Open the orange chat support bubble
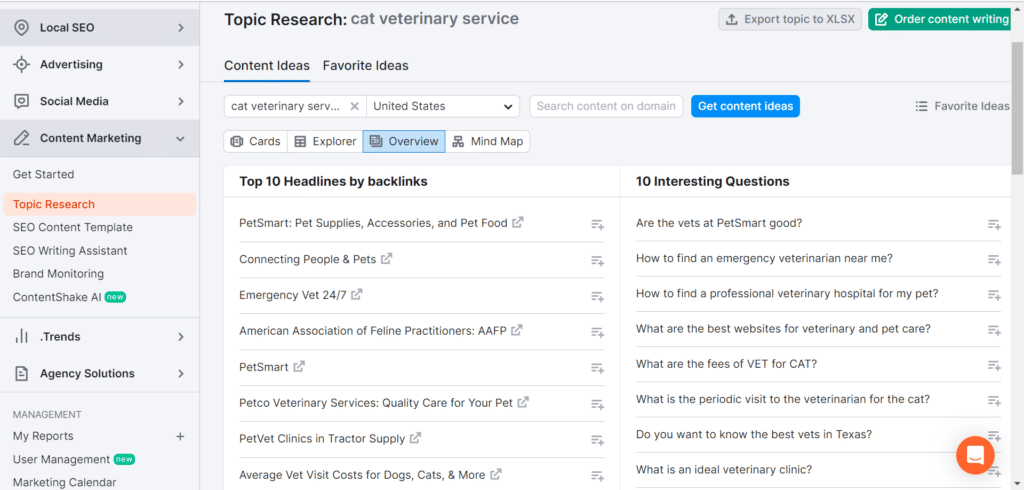Screen dimensions: 1024x490 point(975,455)
